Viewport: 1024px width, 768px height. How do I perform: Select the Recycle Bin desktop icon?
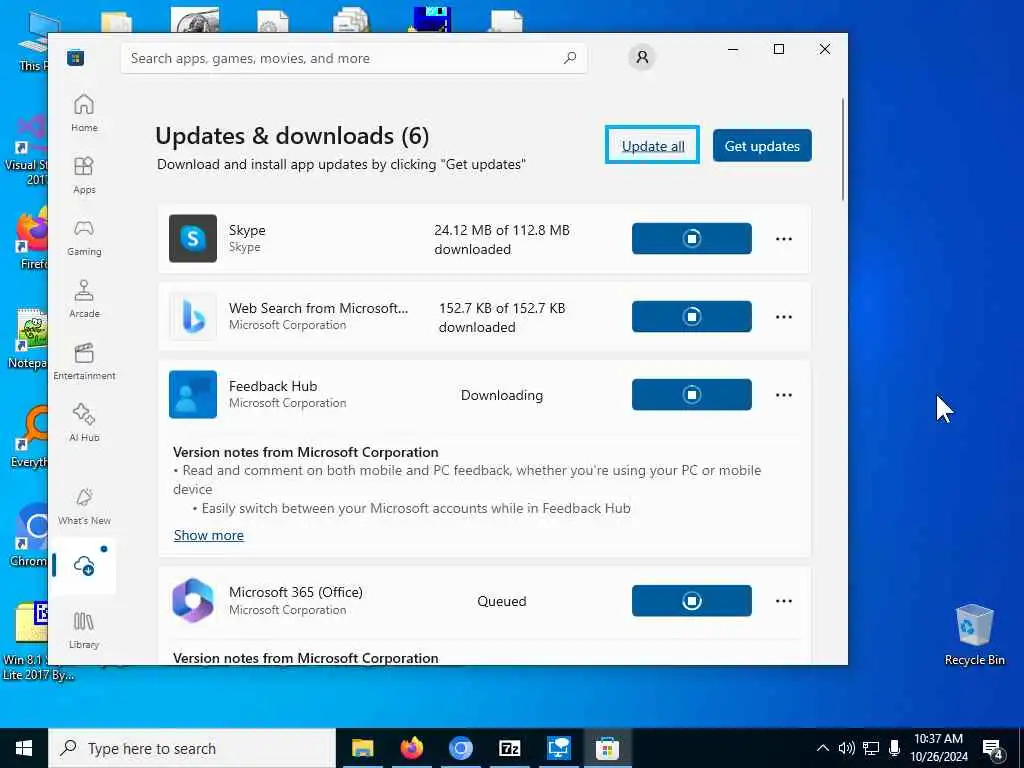point(974,635)
